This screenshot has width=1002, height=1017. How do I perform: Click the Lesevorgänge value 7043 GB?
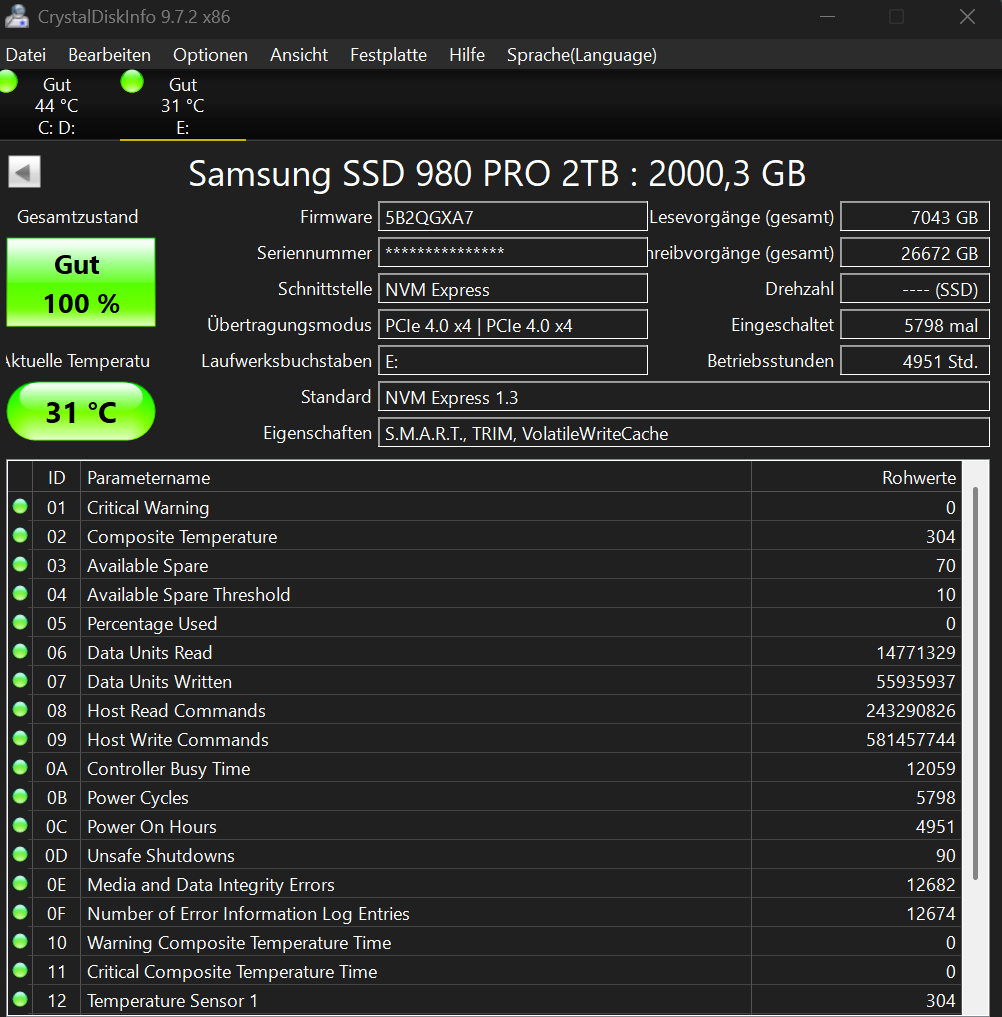pos(915,217)
